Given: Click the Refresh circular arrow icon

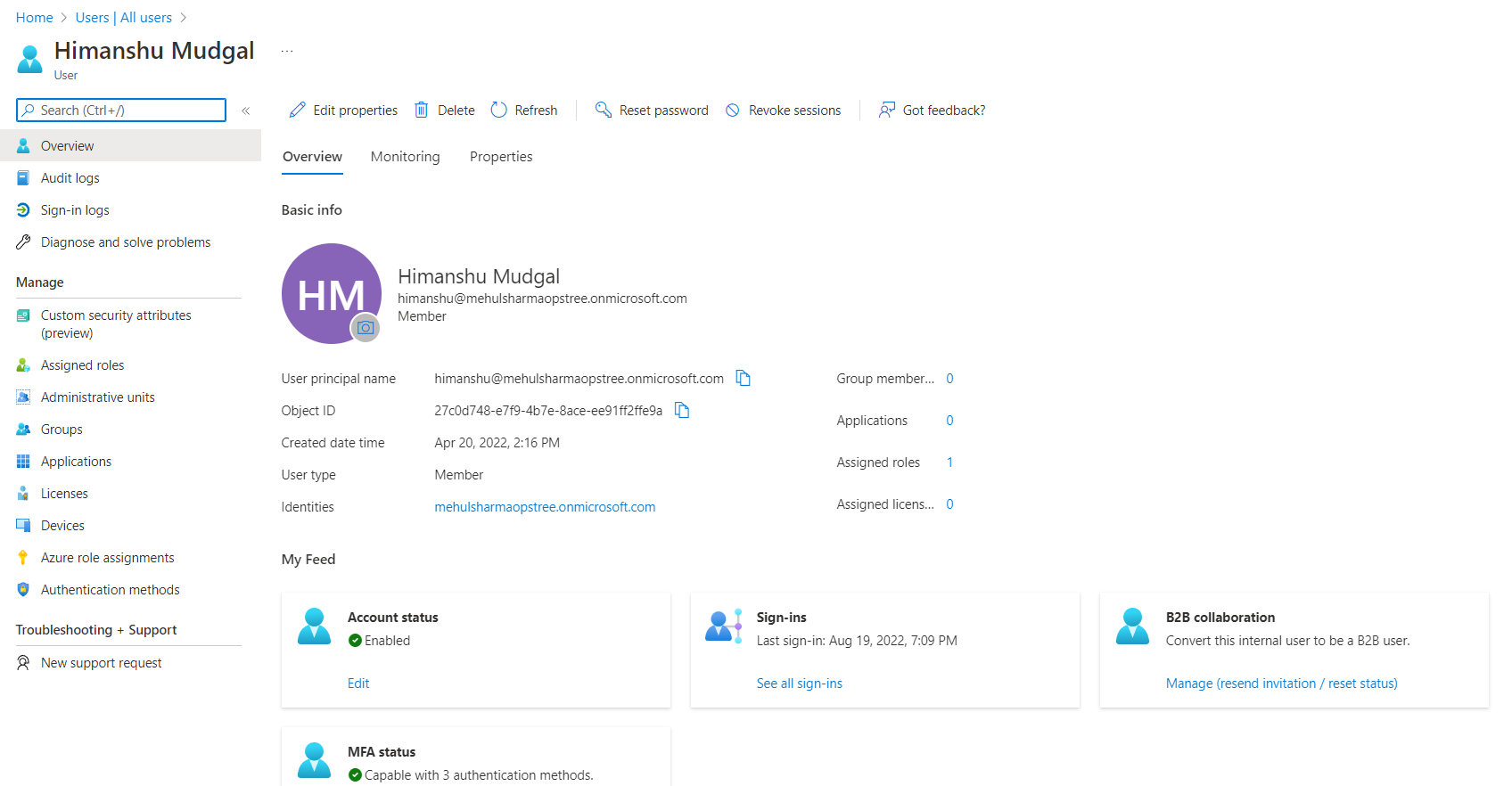Looking at the screenshot, I should coord(499,110).
